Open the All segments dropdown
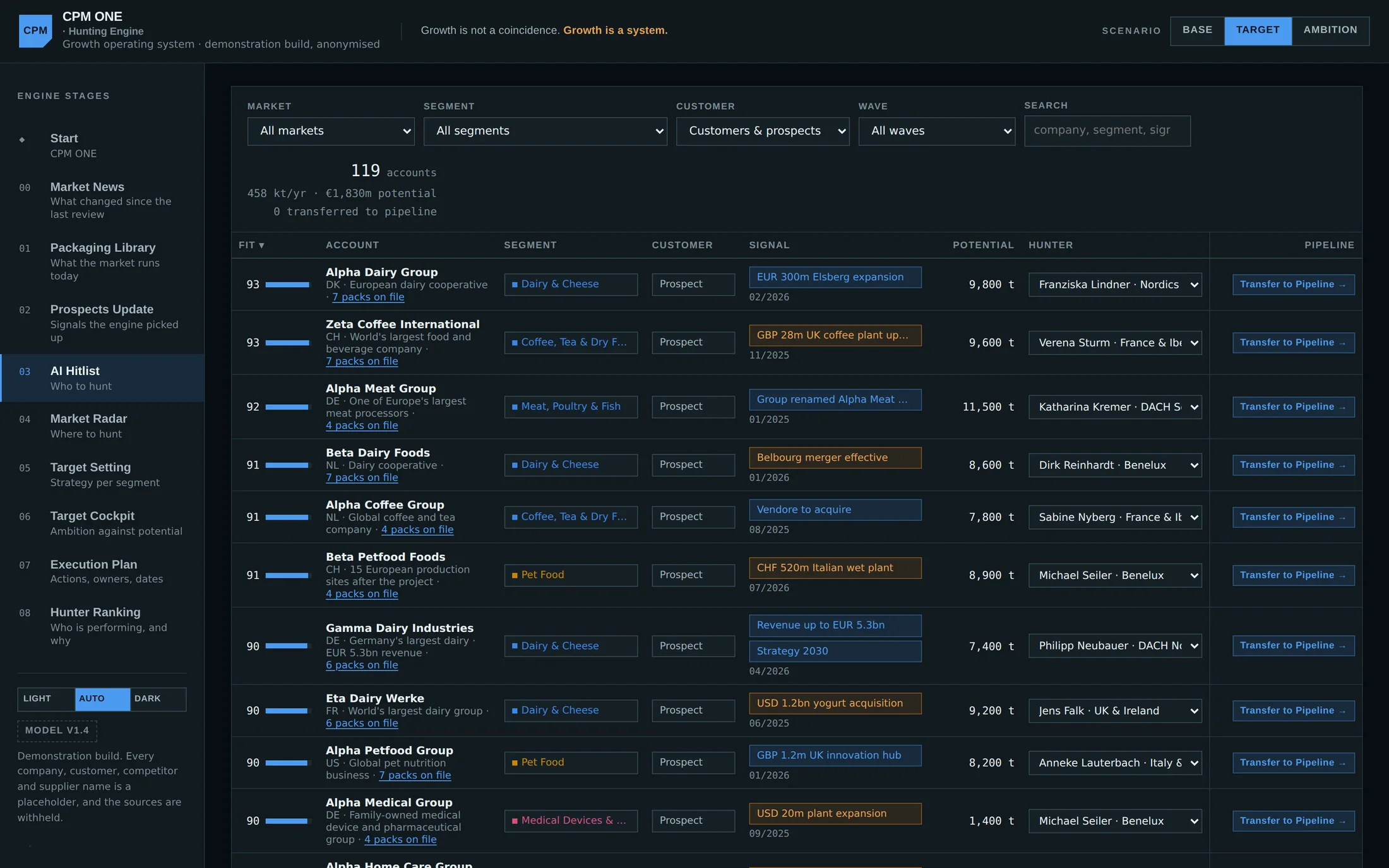The image size is (1389, 868). click(x=545, y=131)
